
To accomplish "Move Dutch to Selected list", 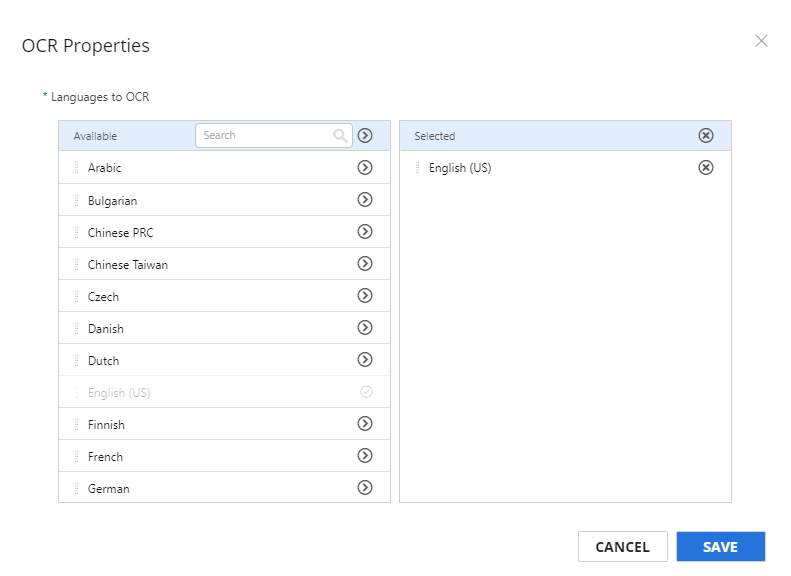I will [x=365, y=360].
